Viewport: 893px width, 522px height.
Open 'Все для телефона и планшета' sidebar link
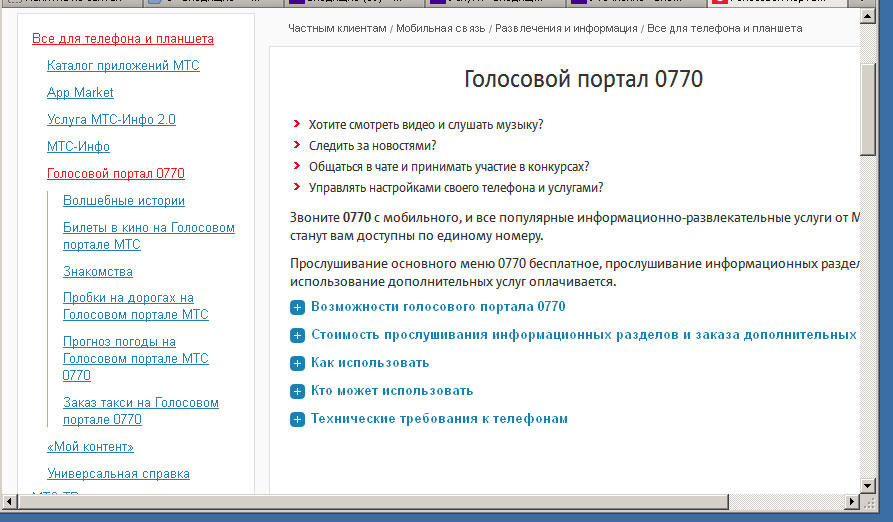(x=123, y=39)
